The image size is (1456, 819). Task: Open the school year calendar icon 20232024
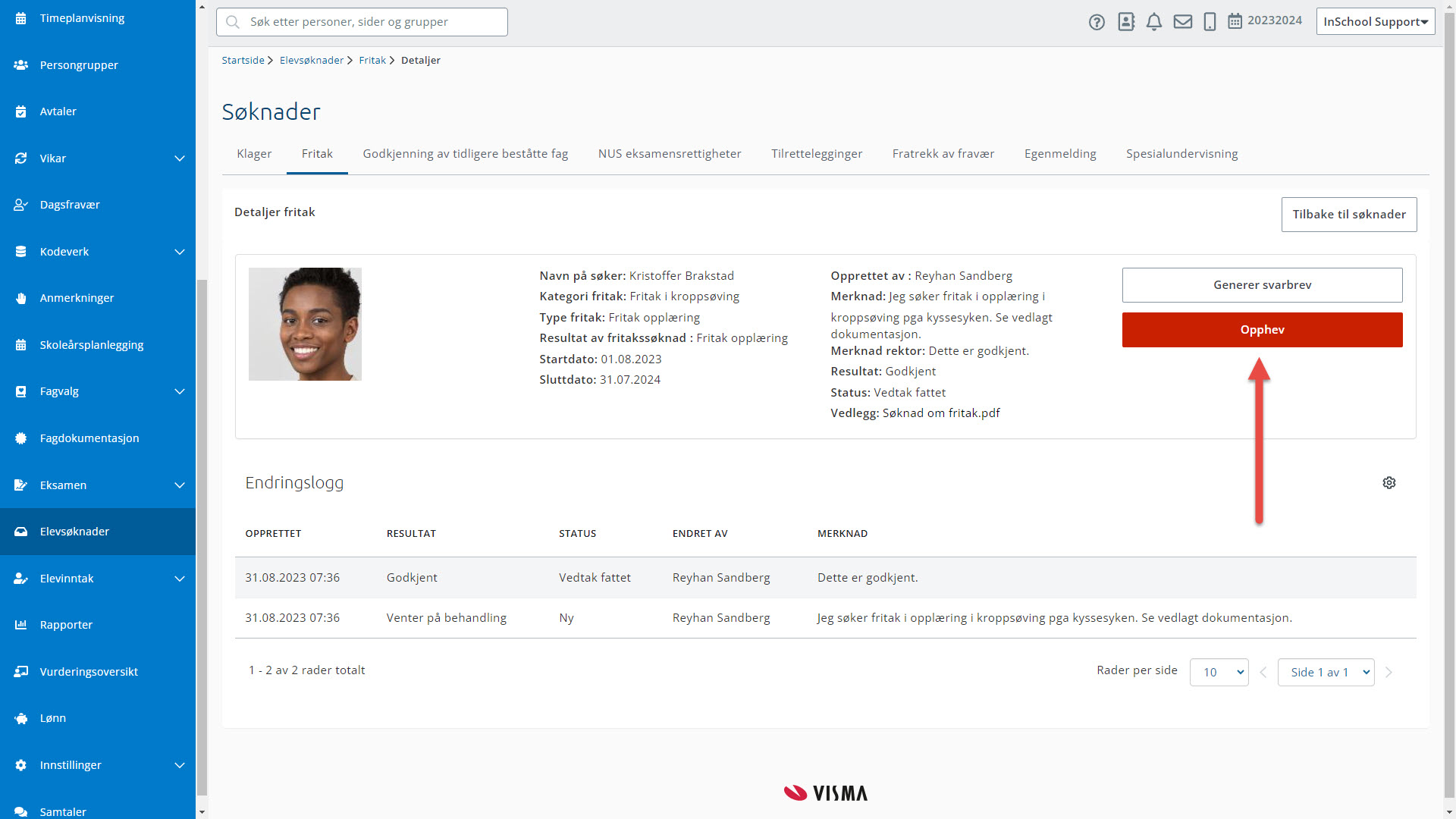1235,21
